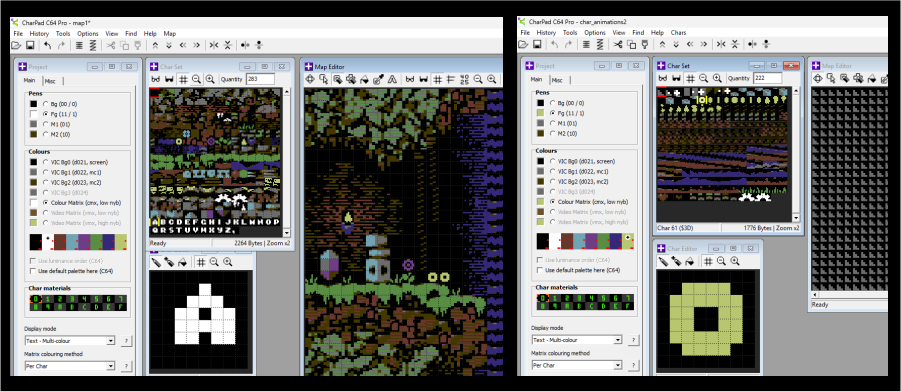Zoom in on the map1 Char Set
This screenshot has height=392, width=901.
click(210, 79)
